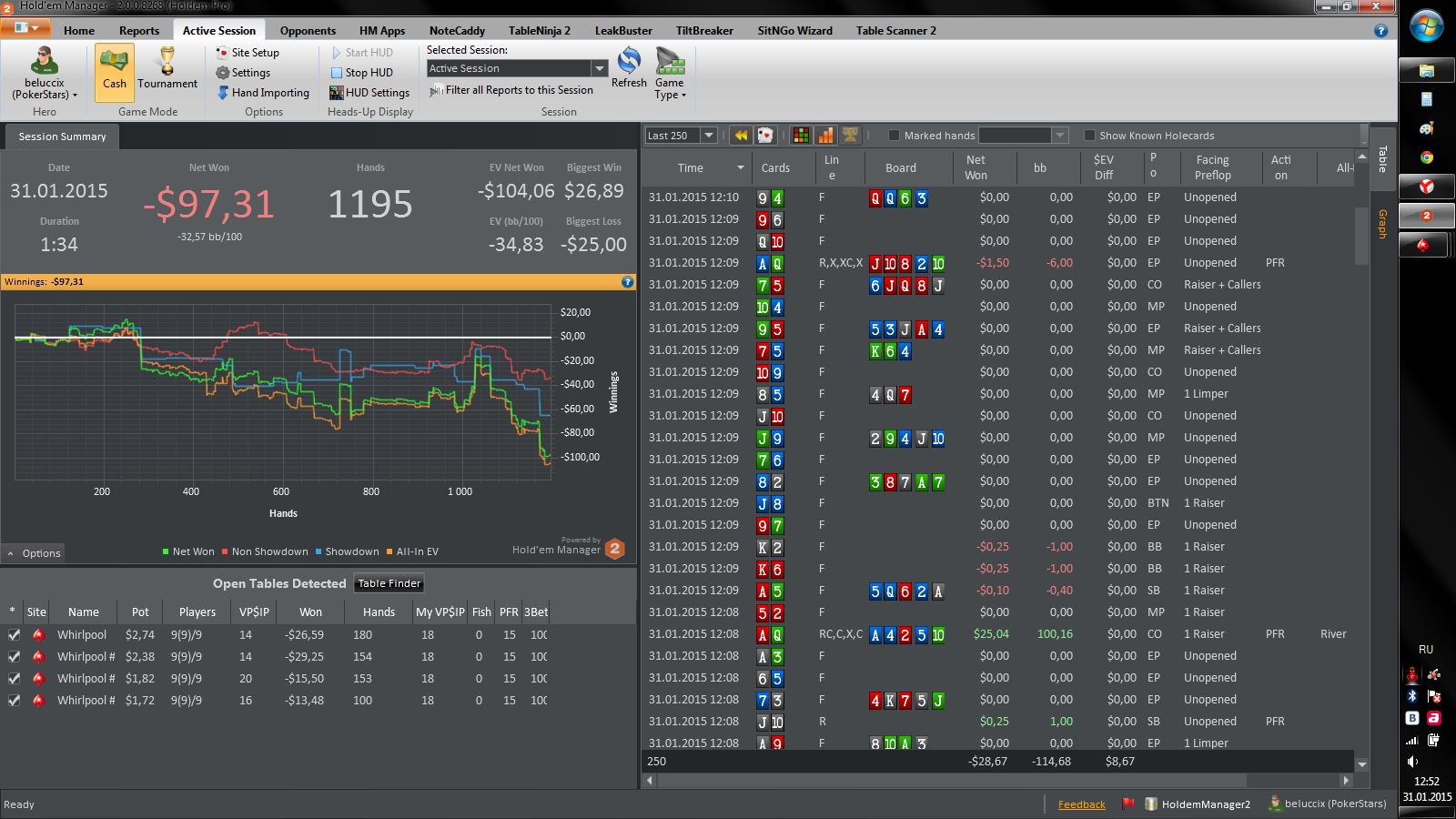Viewport: 1456px width, 819px height.
Task: Click the yellow rewind arrows toolbar icon
Action: click(x=742, y=136)
